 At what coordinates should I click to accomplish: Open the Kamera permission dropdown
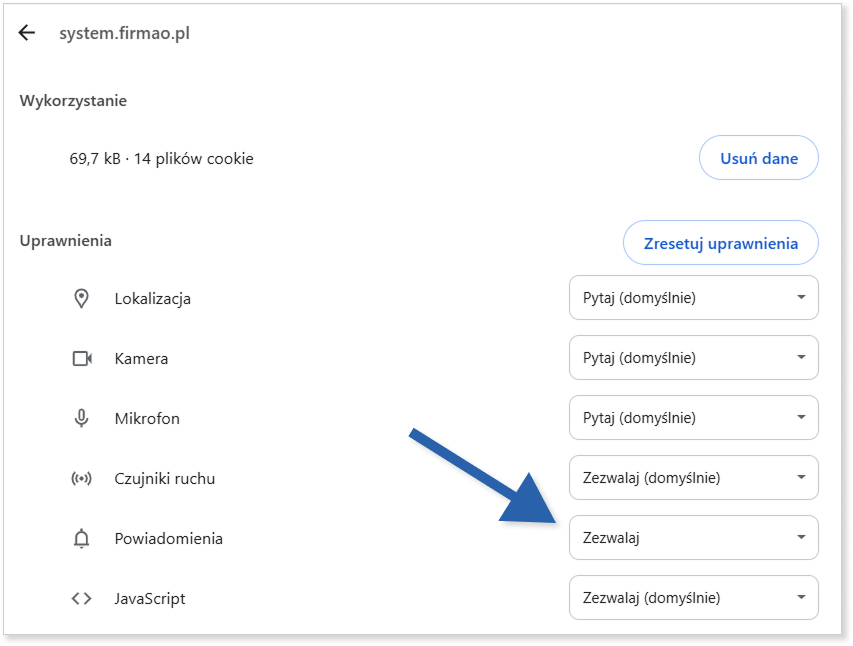point(694,358)
